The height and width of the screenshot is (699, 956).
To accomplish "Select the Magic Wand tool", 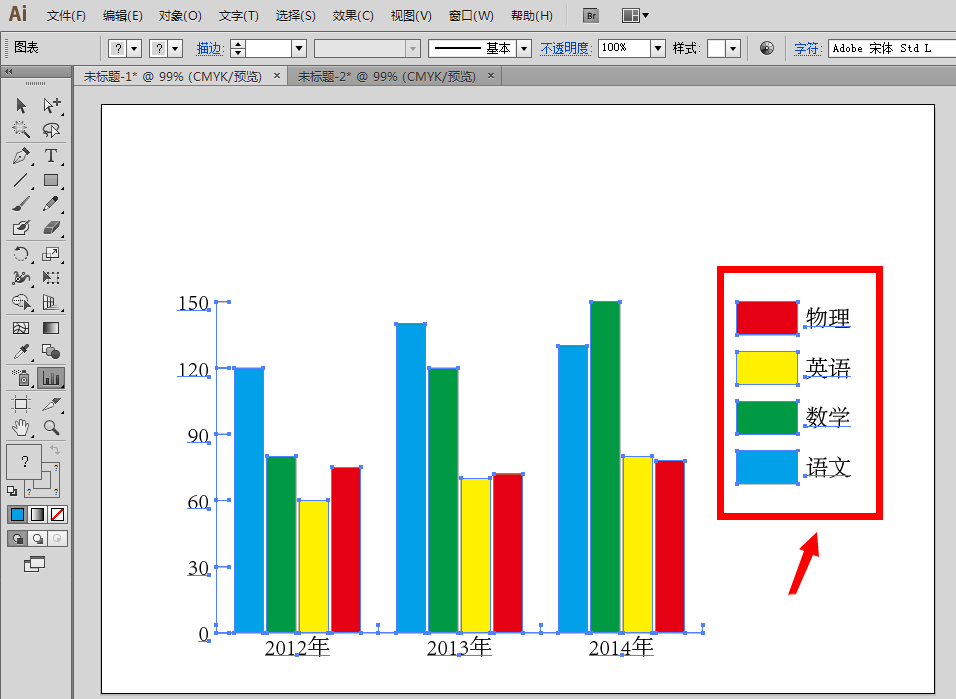I will click(x=21, y=129).
